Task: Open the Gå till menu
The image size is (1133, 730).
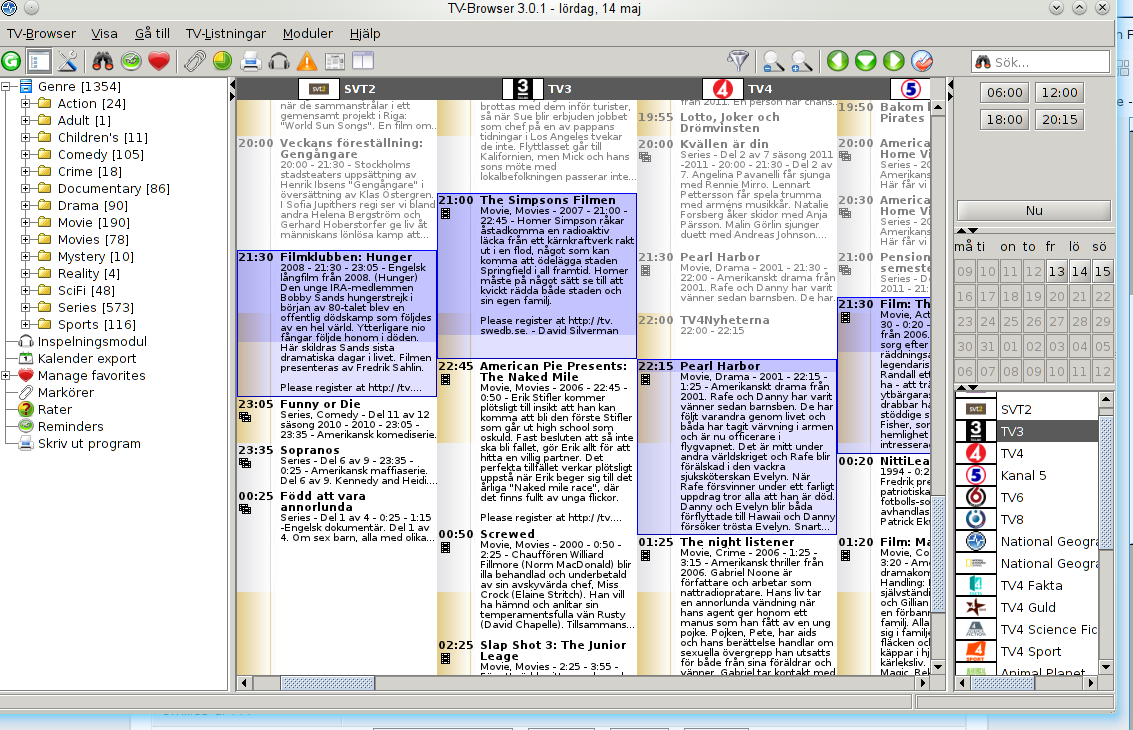Action: tap(152, 33)
